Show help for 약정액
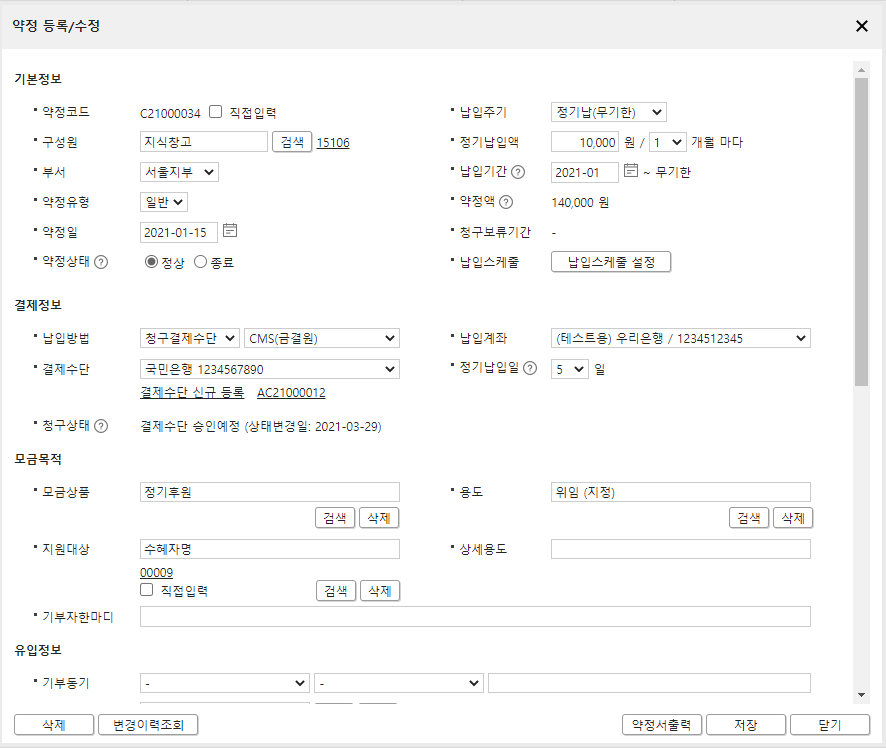 tap(506, 202)
